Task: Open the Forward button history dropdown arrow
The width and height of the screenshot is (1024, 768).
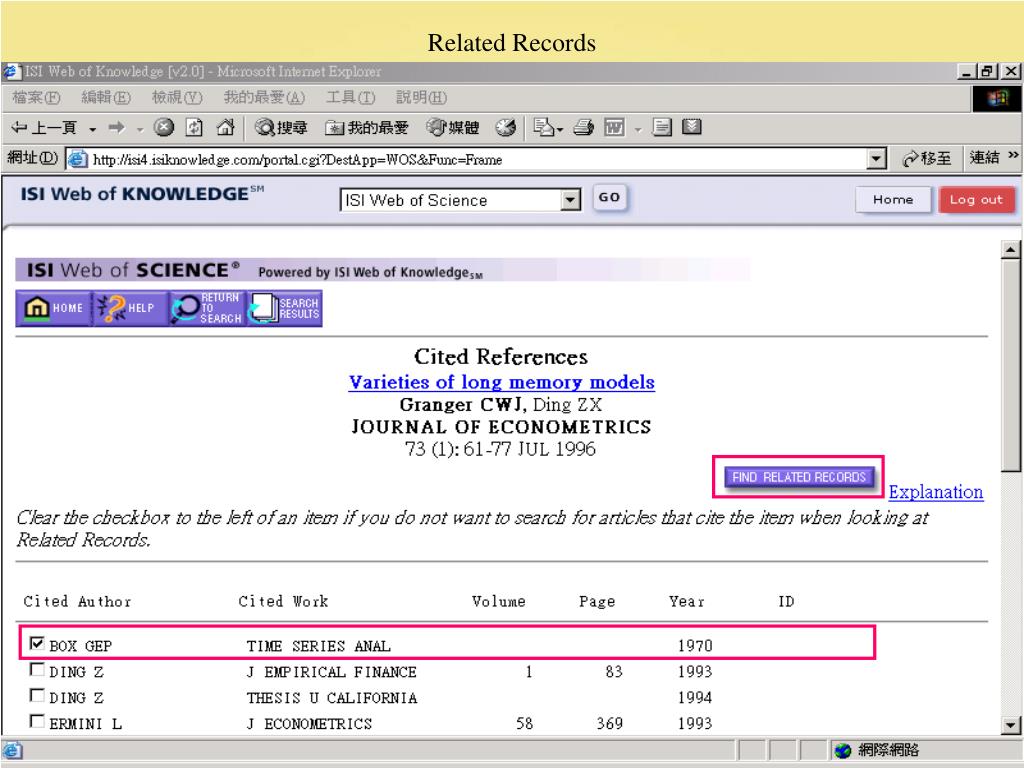Action: (140, 129)
